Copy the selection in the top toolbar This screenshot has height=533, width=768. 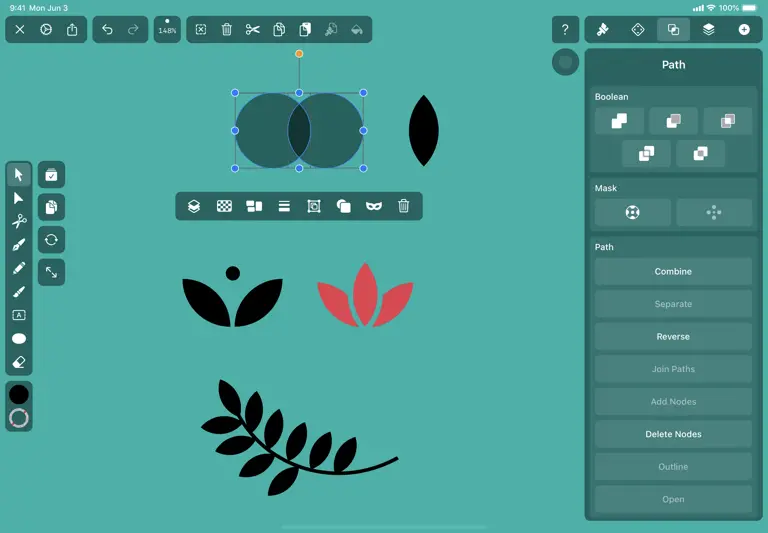click(279, 30)
